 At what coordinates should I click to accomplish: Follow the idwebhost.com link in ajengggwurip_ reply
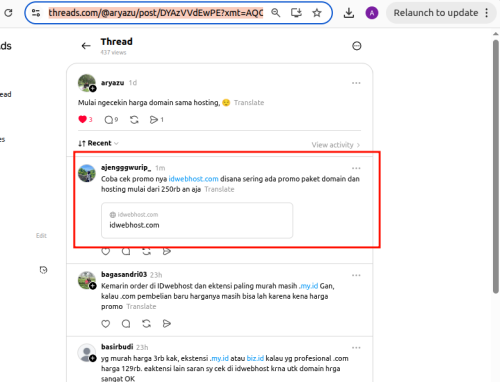point(193,179)
